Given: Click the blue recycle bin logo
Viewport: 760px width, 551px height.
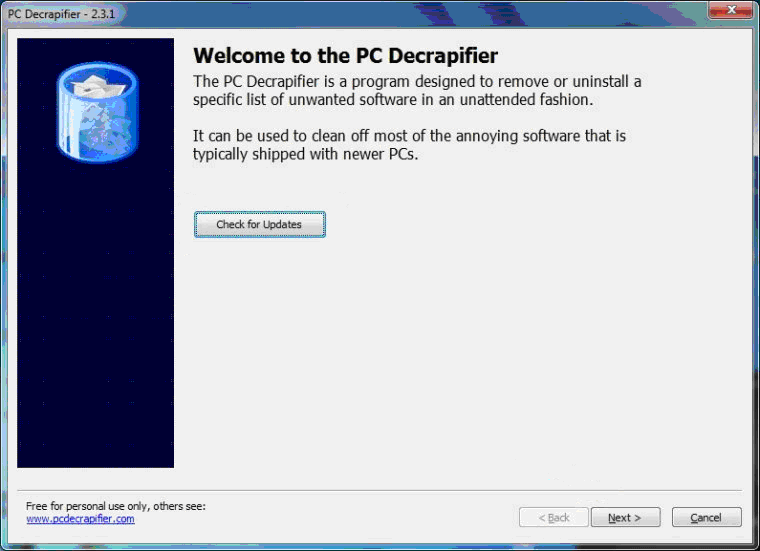Looking at the screenshot, I should click(x=97, y=112).
